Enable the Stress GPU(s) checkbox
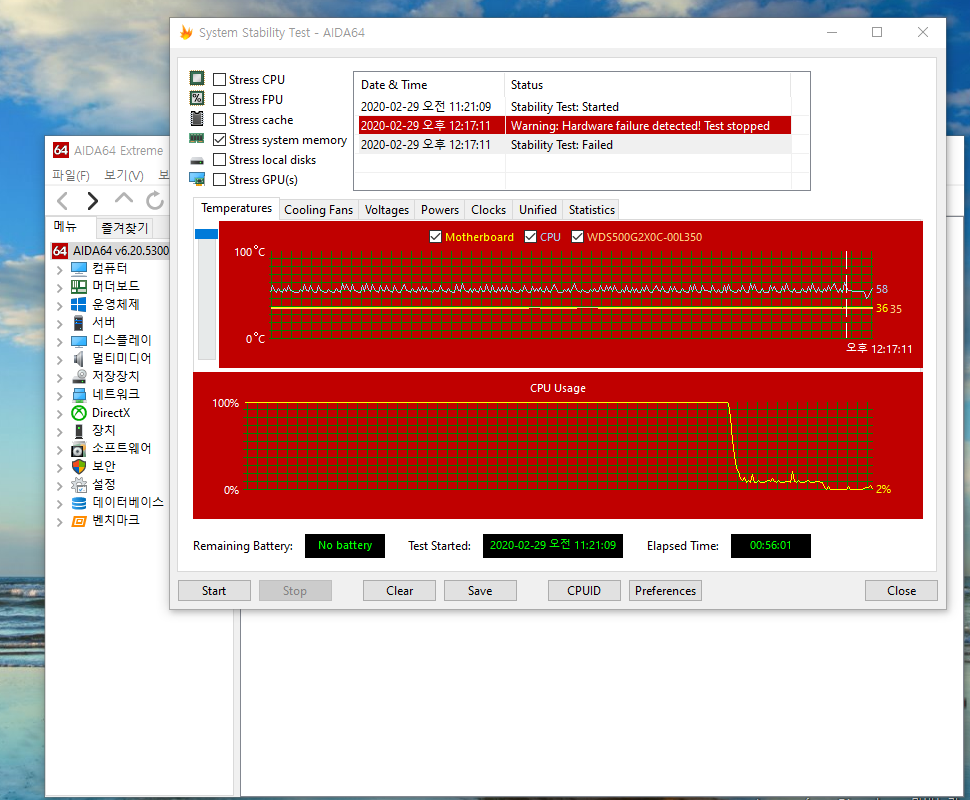The width and height of the screenshot is (970, 800). (219, 179)
